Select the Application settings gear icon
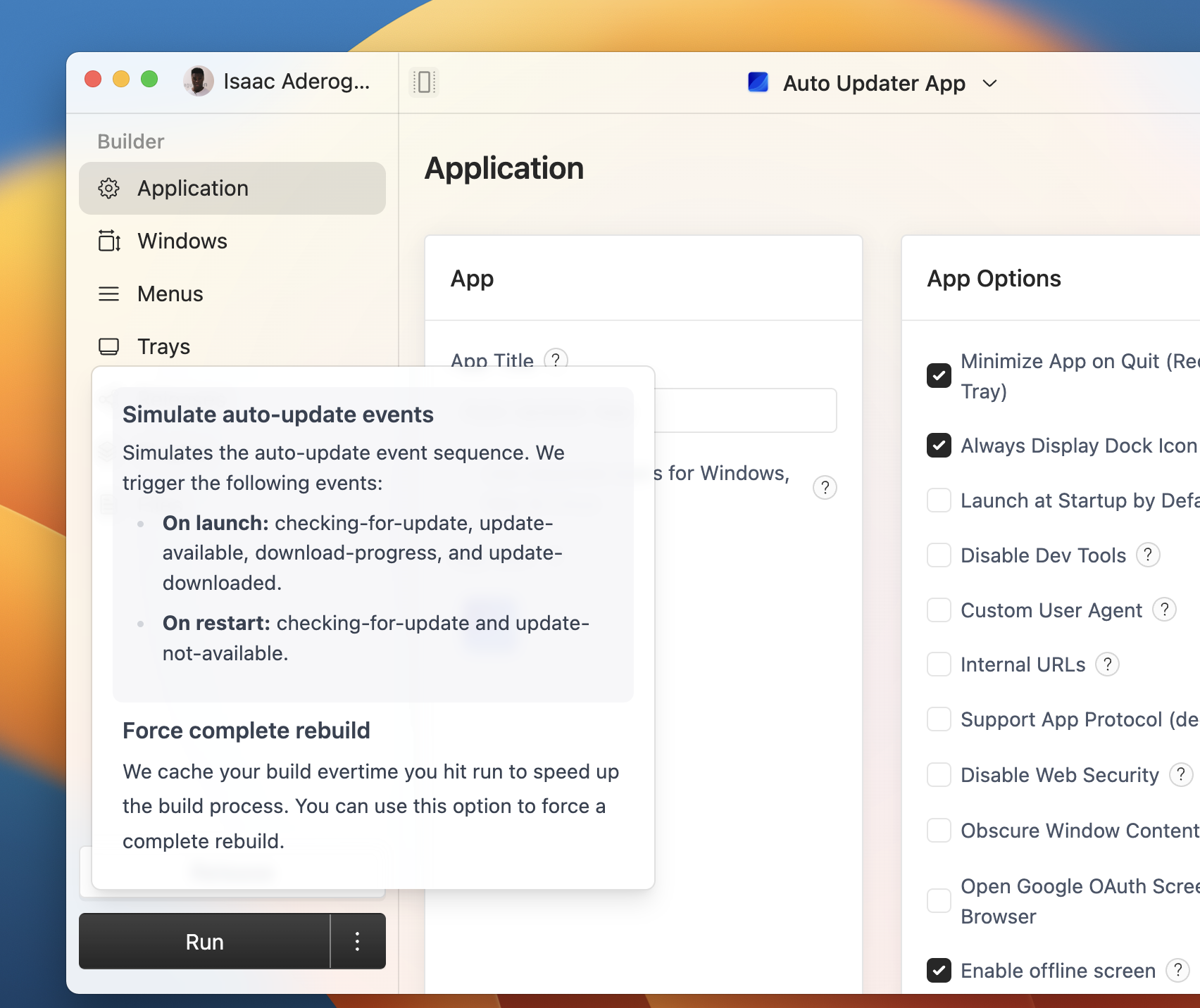This screenshot has height=1008, width=1200. (x=109, y=188)
